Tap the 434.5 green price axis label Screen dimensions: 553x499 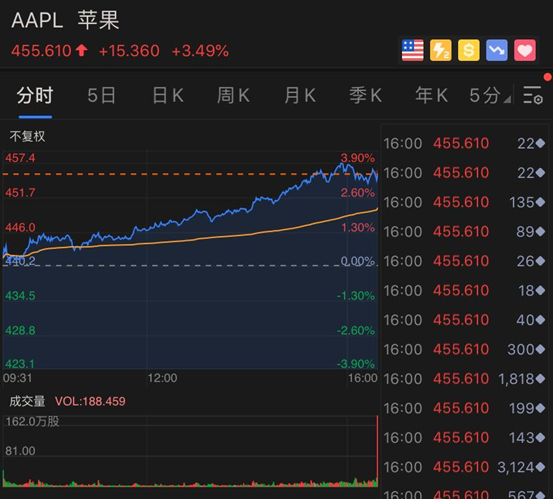click(x=20, y=296)
